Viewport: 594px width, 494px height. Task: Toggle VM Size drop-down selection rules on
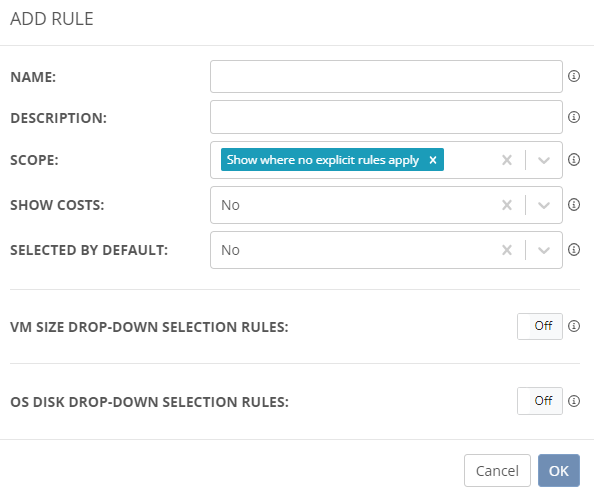coord(540,326)
